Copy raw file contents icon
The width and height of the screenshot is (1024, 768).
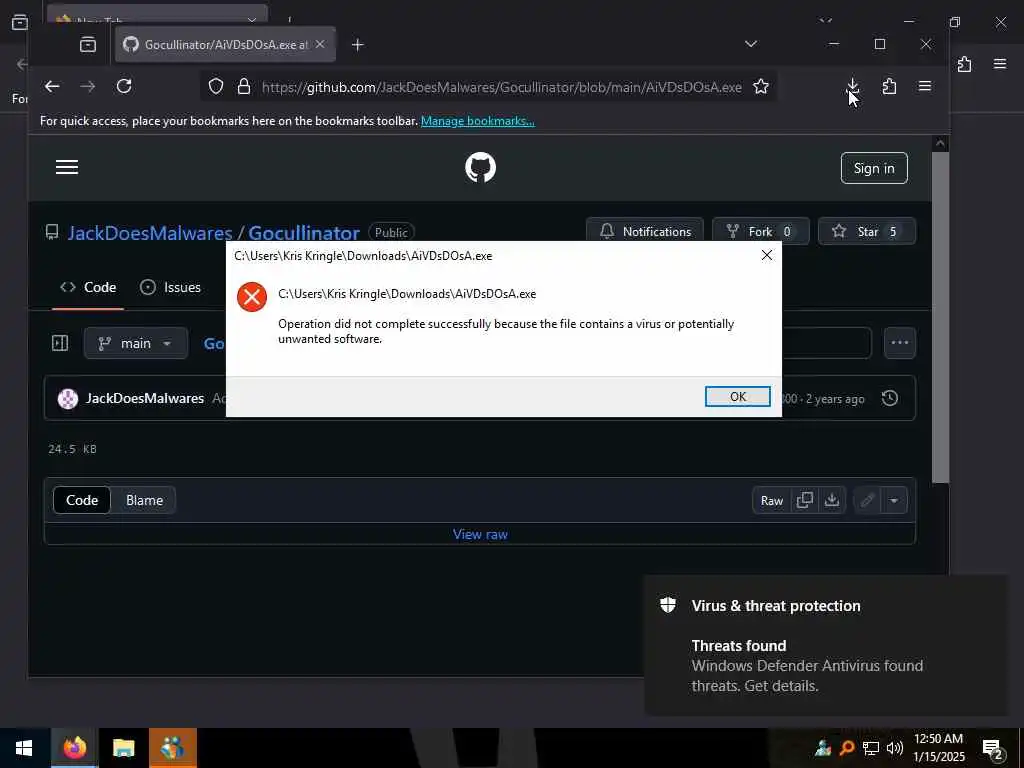805,501
